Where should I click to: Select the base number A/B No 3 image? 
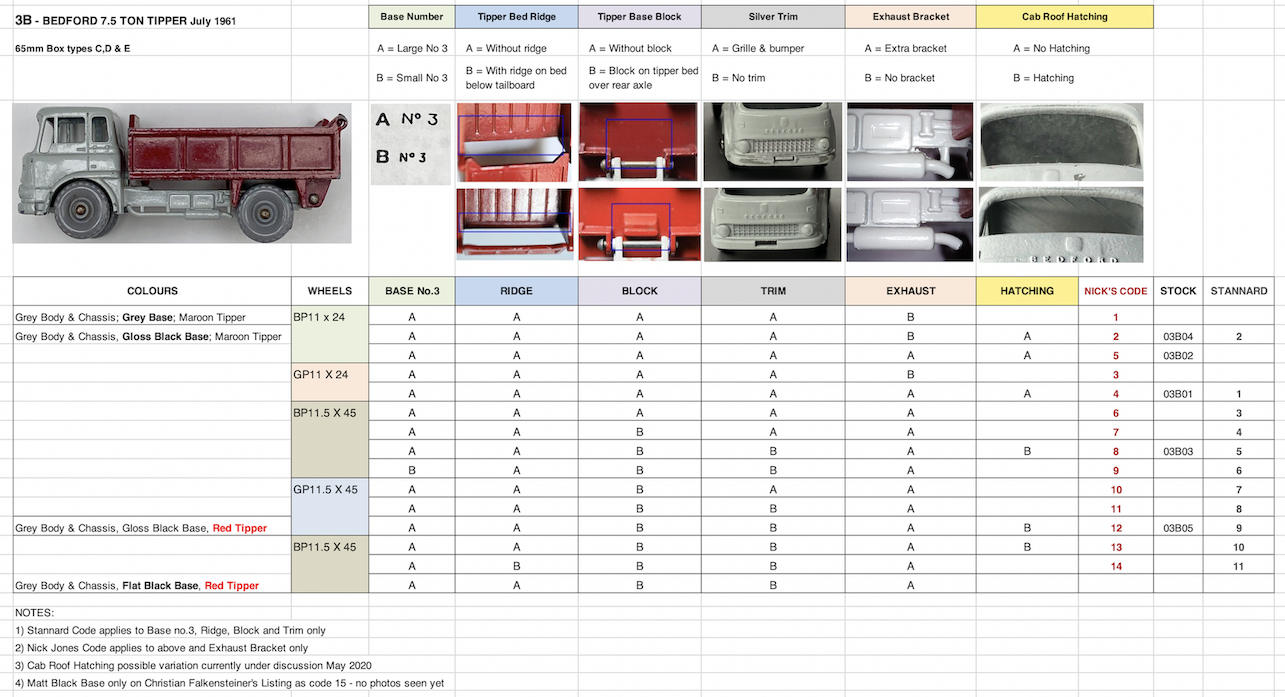411,143
